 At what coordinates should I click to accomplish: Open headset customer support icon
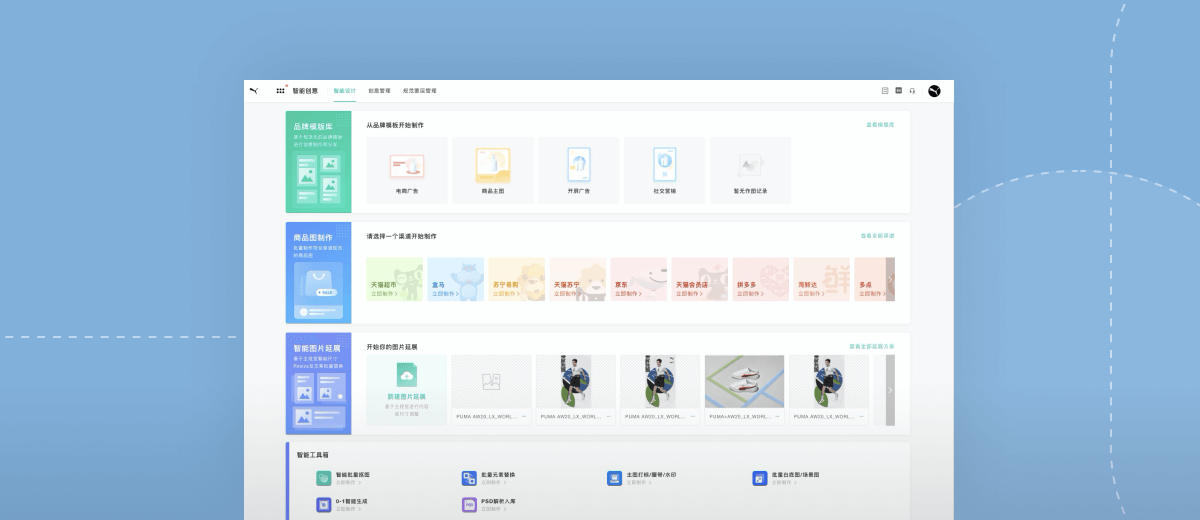pyautogui.click(x=912, y=91)
